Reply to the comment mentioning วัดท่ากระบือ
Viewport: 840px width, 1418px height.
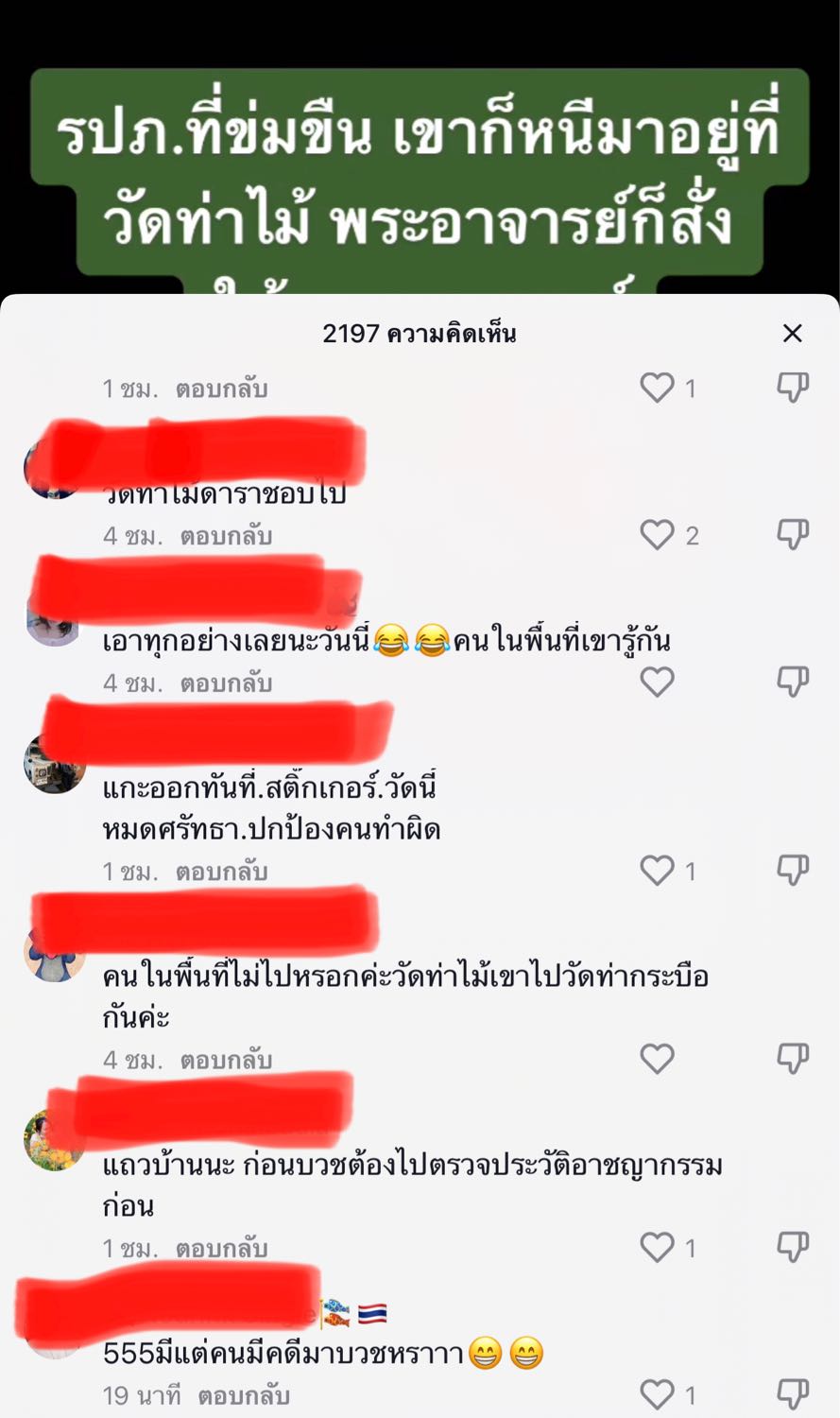click(226, 1060)
